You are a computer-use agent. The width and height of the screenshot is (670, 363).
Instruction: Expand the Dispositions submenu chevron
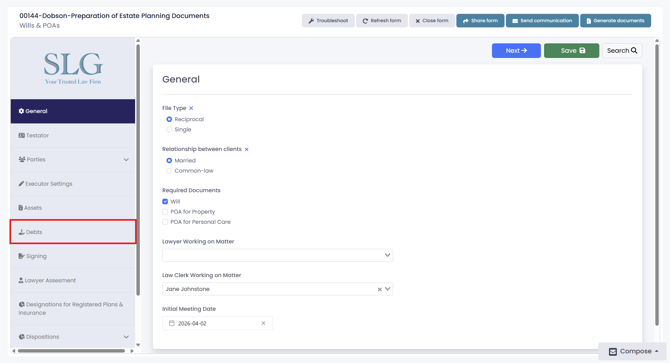[126, 337]
